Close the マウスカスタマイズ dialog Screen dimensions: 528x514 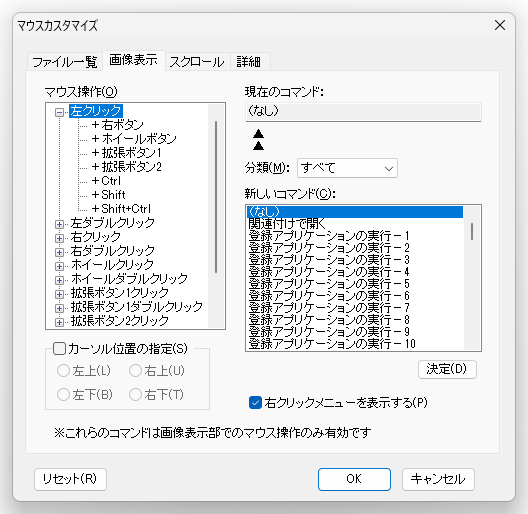click(x=500, y=25)
